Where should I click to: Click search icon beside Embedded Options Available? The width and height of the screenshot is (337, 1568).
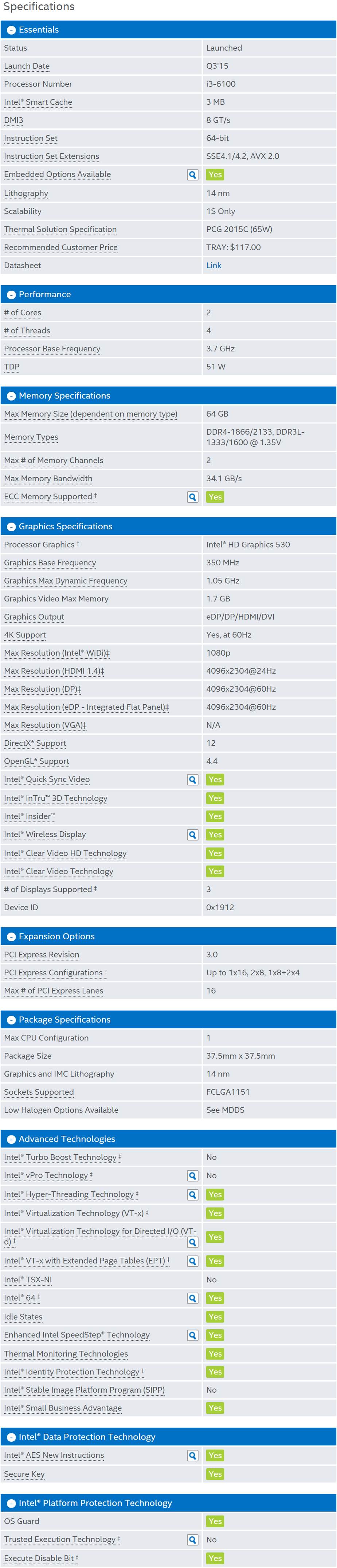click(x=193, y=175)
